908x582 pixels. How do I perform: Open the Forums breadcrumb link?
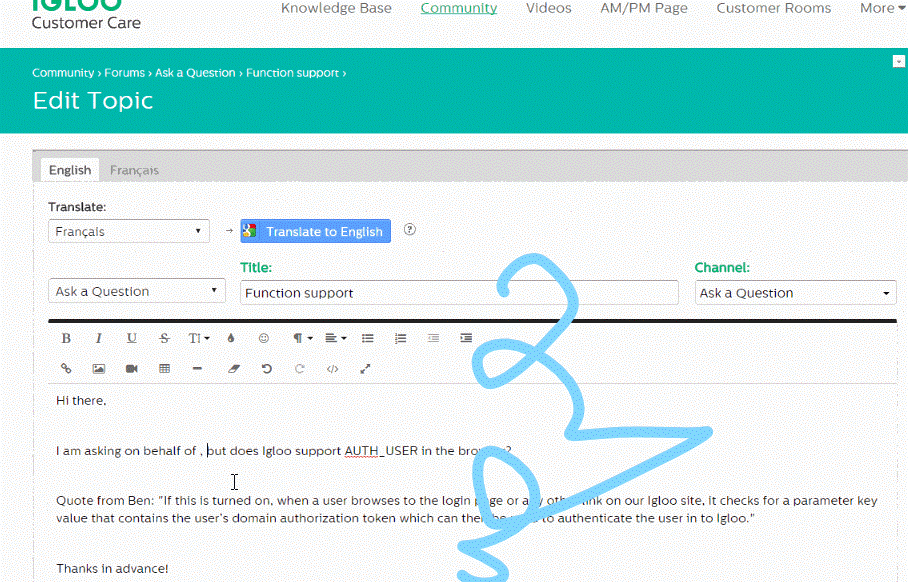click(125, 73)
